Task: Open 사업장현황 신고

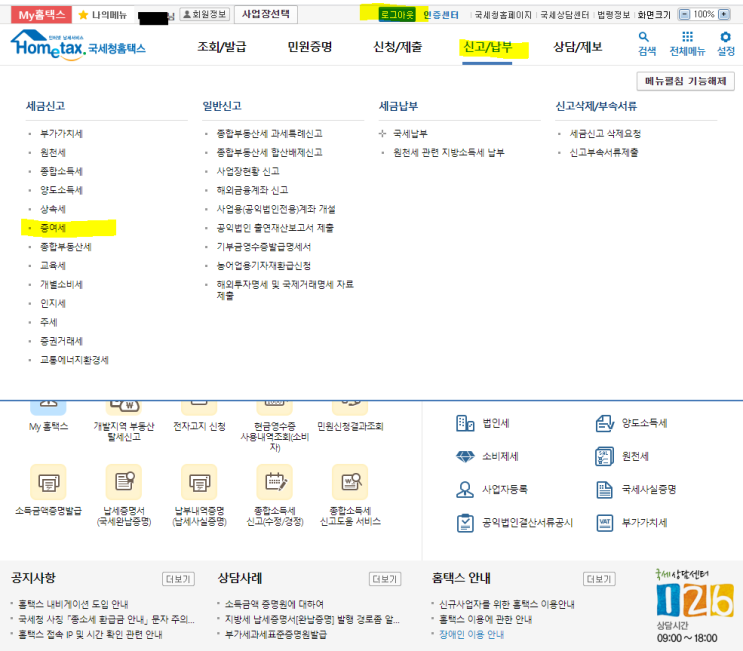Action: tap(248, 171)
